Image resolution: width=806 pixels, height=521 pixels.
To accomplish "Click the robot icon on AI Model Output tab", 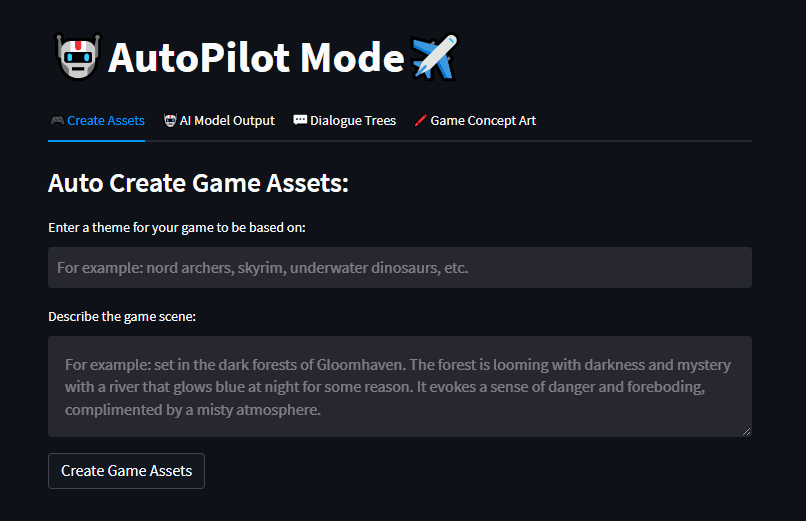I will [x=170, y=120].
